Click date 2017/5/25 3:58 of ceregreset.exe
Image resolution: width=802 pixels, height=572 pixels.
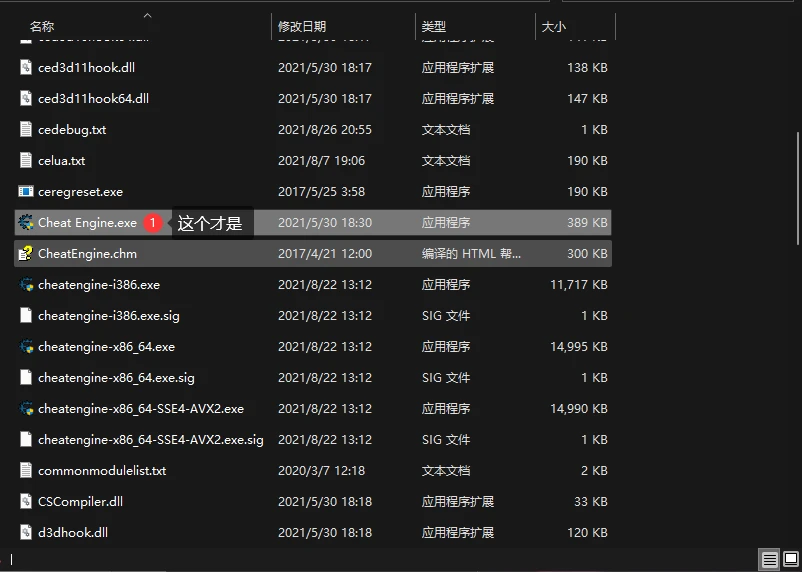point(322,191)
